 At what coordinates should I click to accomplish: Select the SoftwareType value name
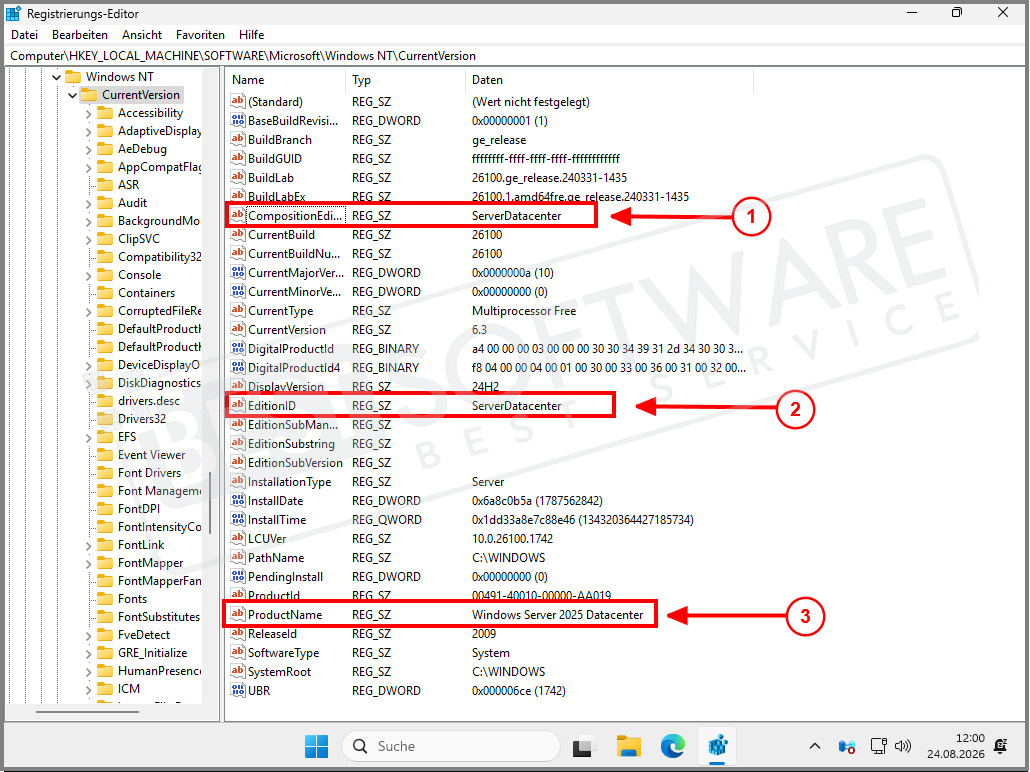283,652
